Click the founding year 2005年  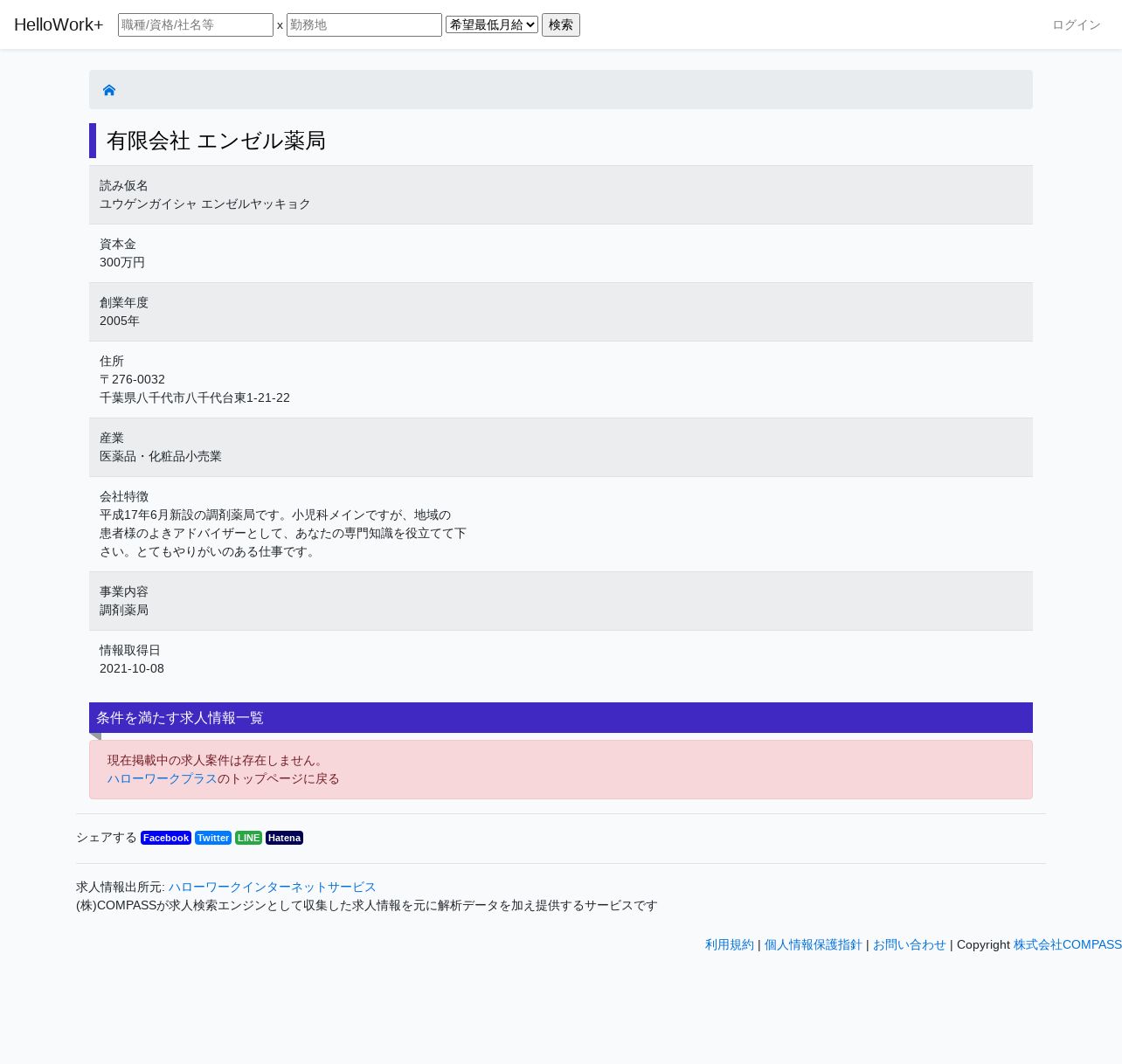(120, 321)
